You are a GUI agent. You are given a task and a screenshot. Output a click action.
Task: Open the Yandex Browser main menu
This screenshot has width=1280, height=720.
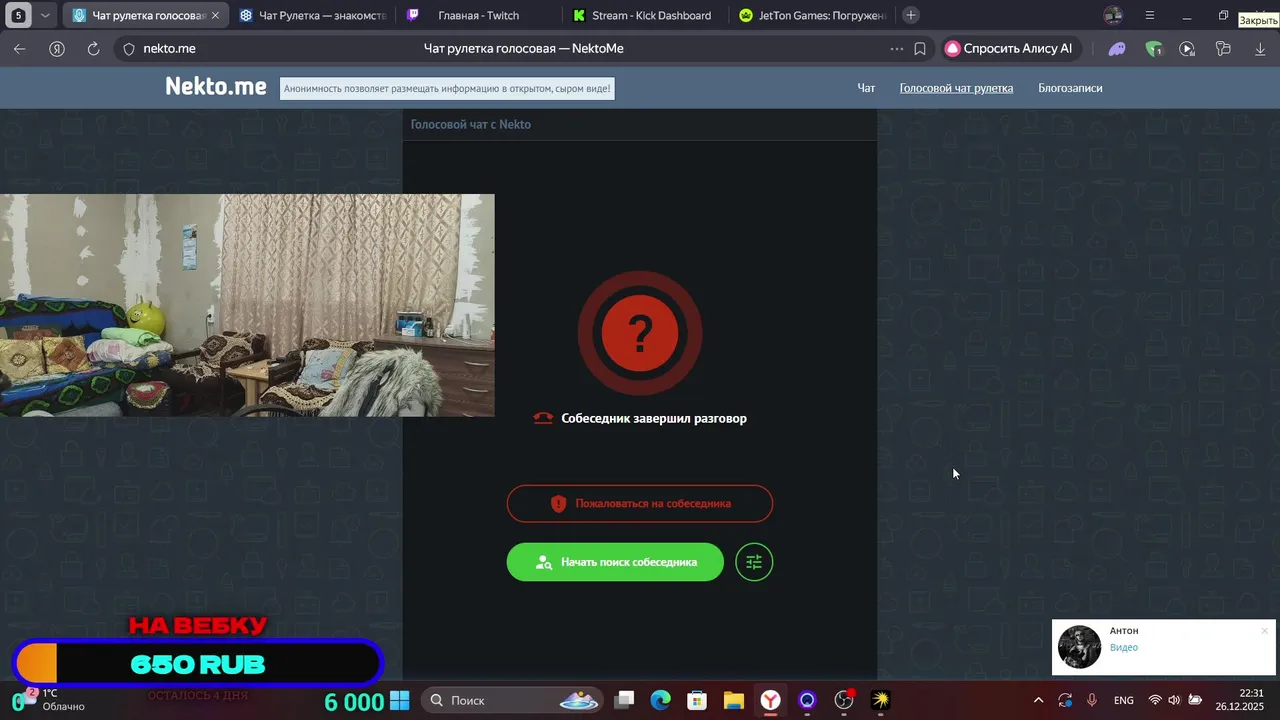[x=1150, y=15]
